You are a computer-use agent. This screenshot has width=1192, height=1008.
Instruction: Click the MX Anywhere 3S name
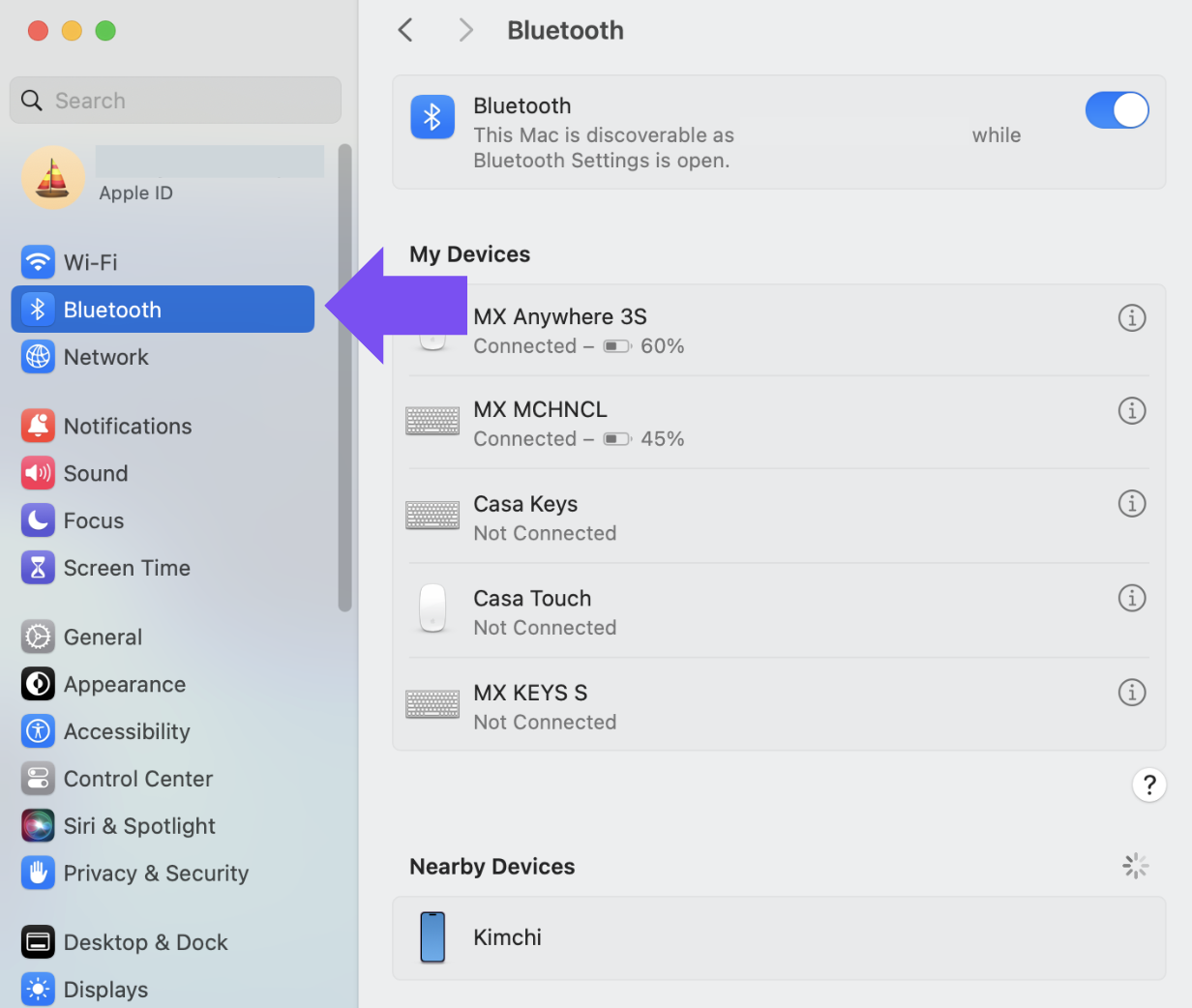[x=560, y=316]
